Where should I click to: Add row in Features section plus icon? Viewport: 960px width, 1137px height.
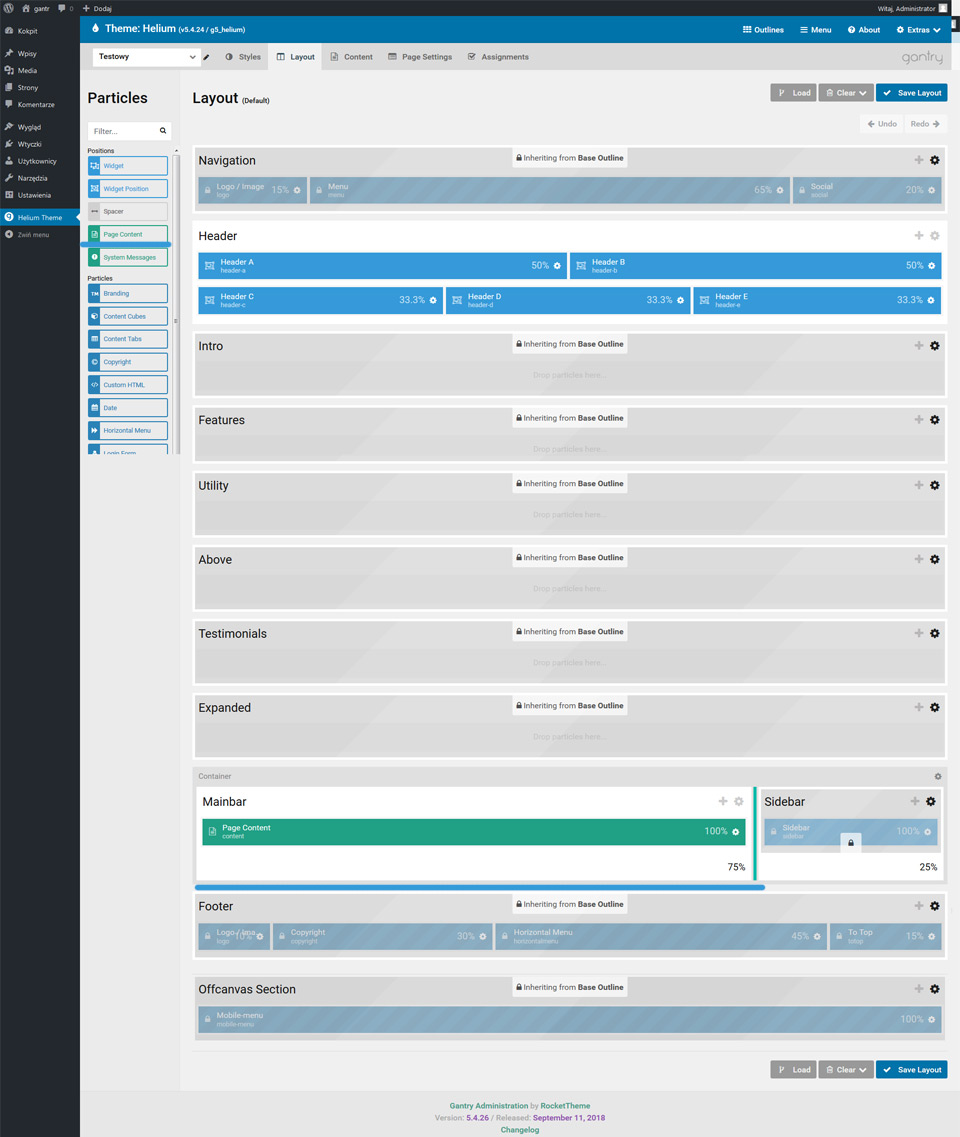(x=919, y=420)
